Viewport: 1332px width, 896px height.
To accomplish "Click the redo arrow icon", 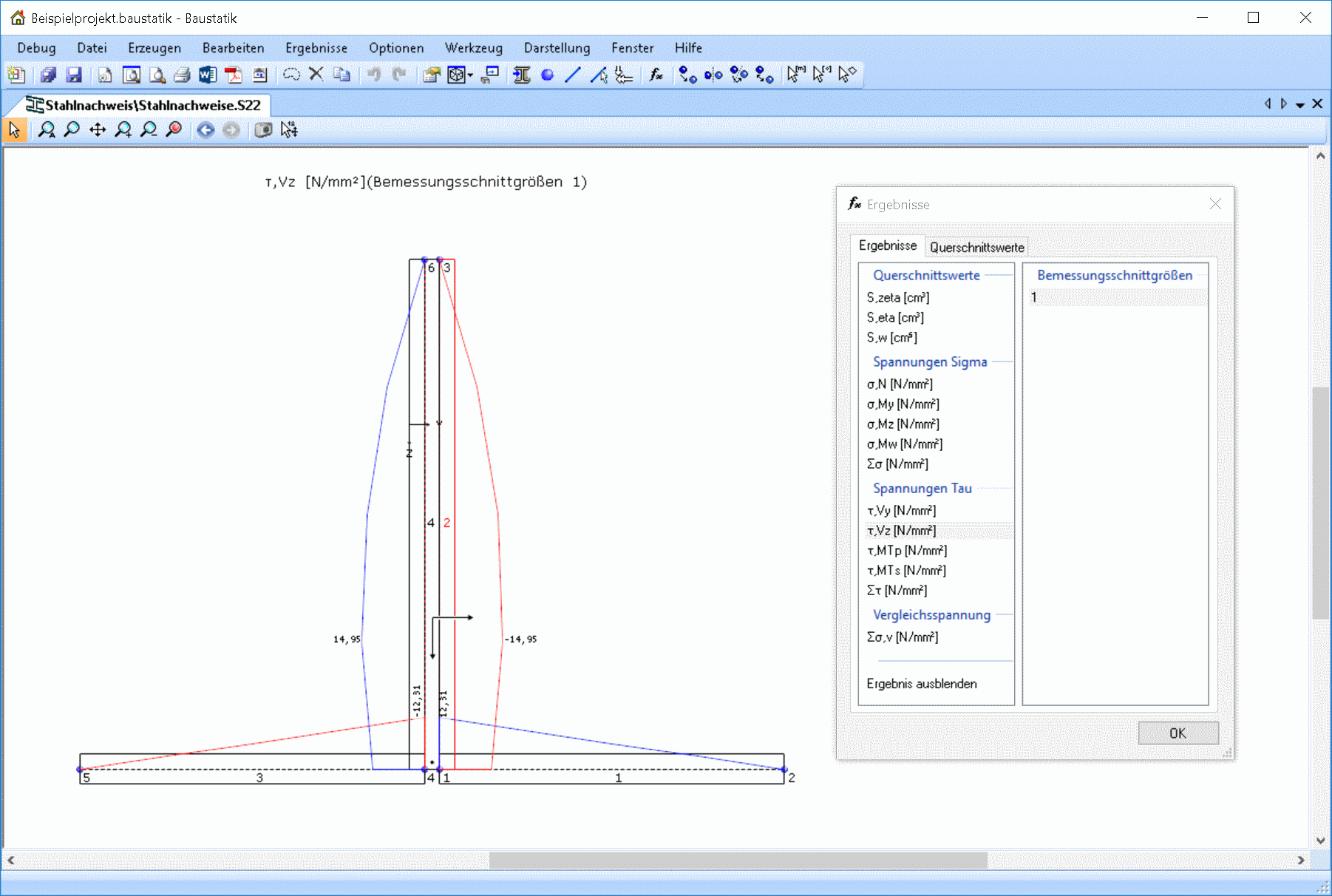I will (x=399, y=75).
